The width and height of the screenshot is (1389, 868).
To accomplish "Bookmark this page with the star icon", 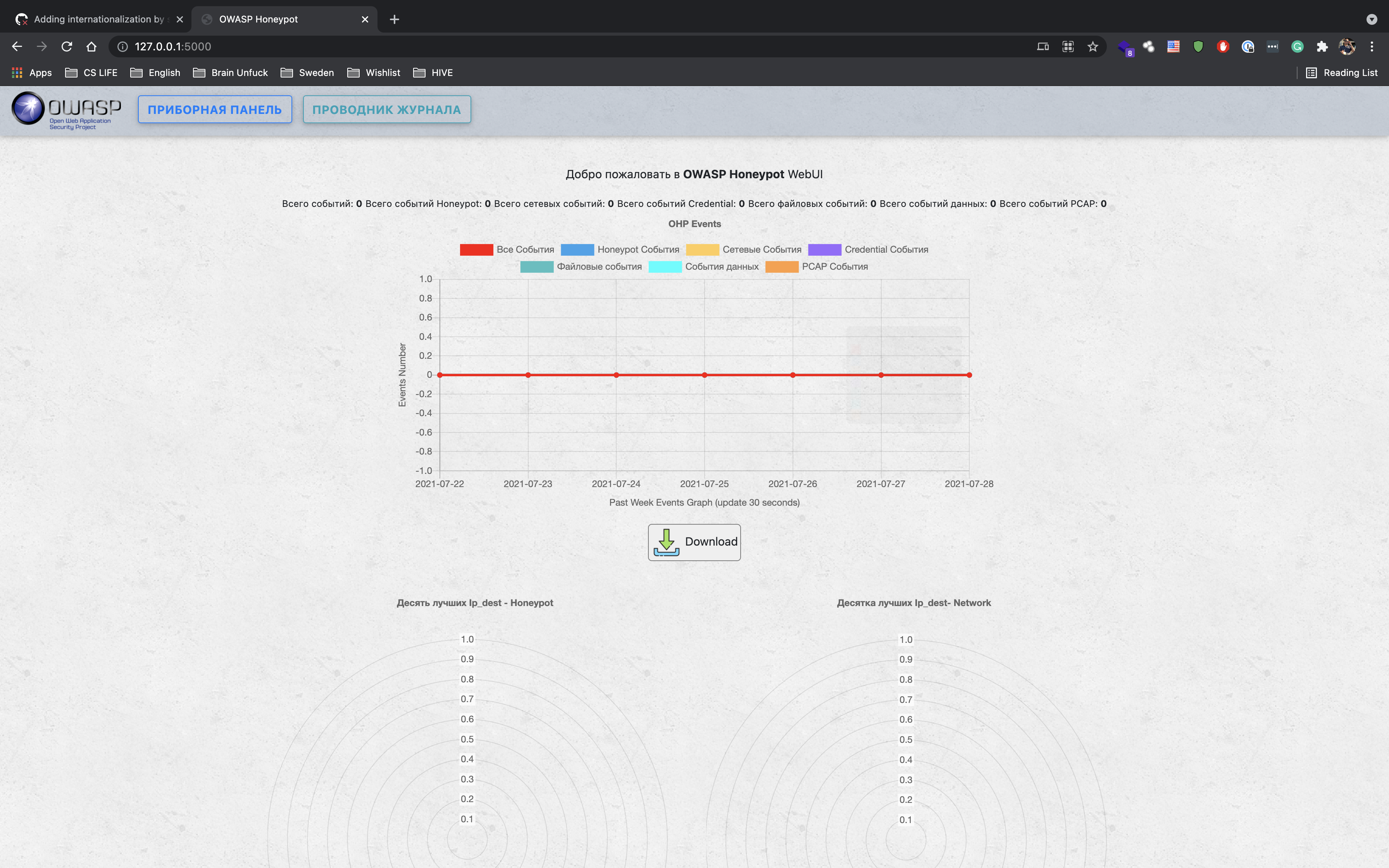I will tap(1093, 46).
